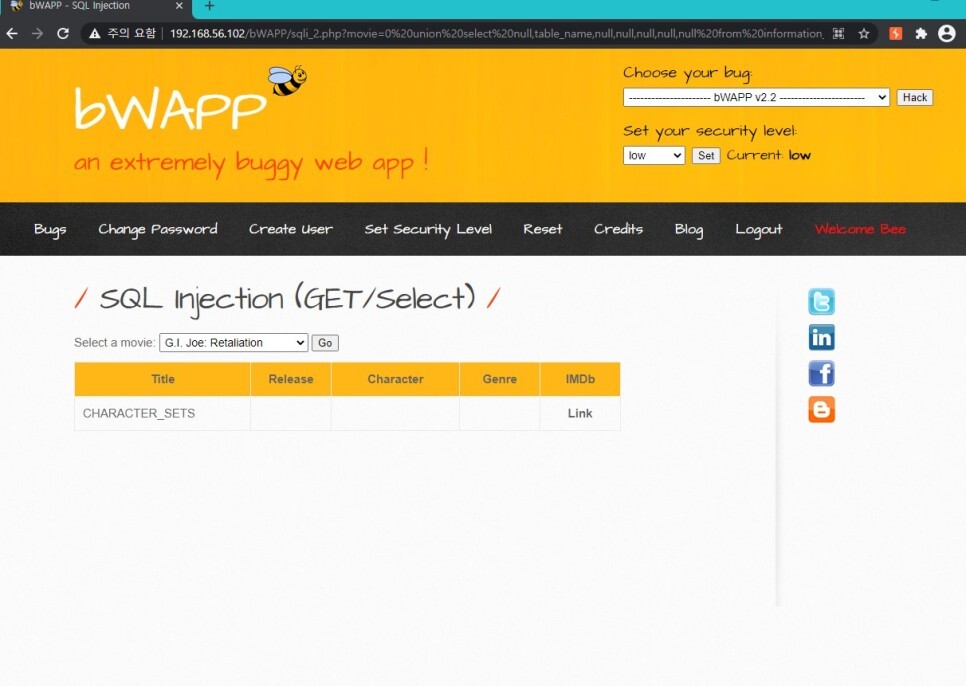
Task: Click the orange extension icon in toolbar
Action: tap(896, 33)
